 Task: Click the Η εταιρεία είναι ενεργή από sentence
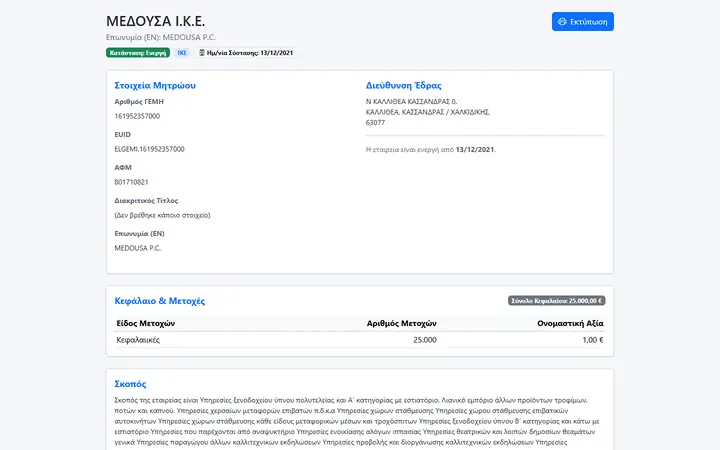coord(431,150)
